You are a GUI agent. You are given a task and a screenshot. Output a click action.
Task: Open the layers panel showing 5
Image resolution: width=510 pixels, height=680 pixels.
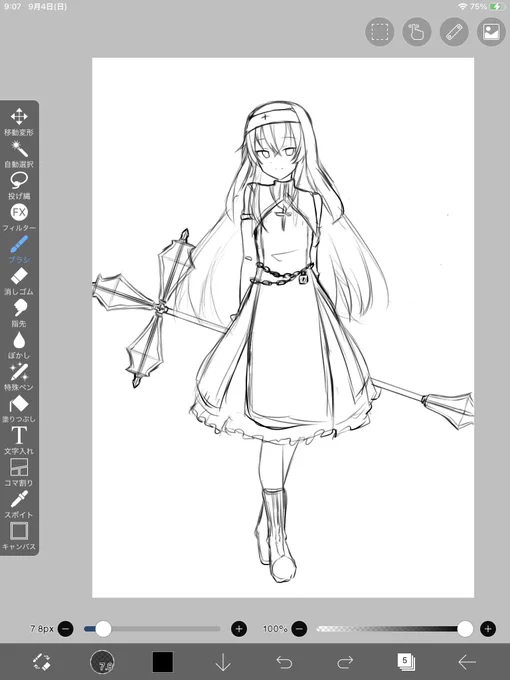[406, 662]
